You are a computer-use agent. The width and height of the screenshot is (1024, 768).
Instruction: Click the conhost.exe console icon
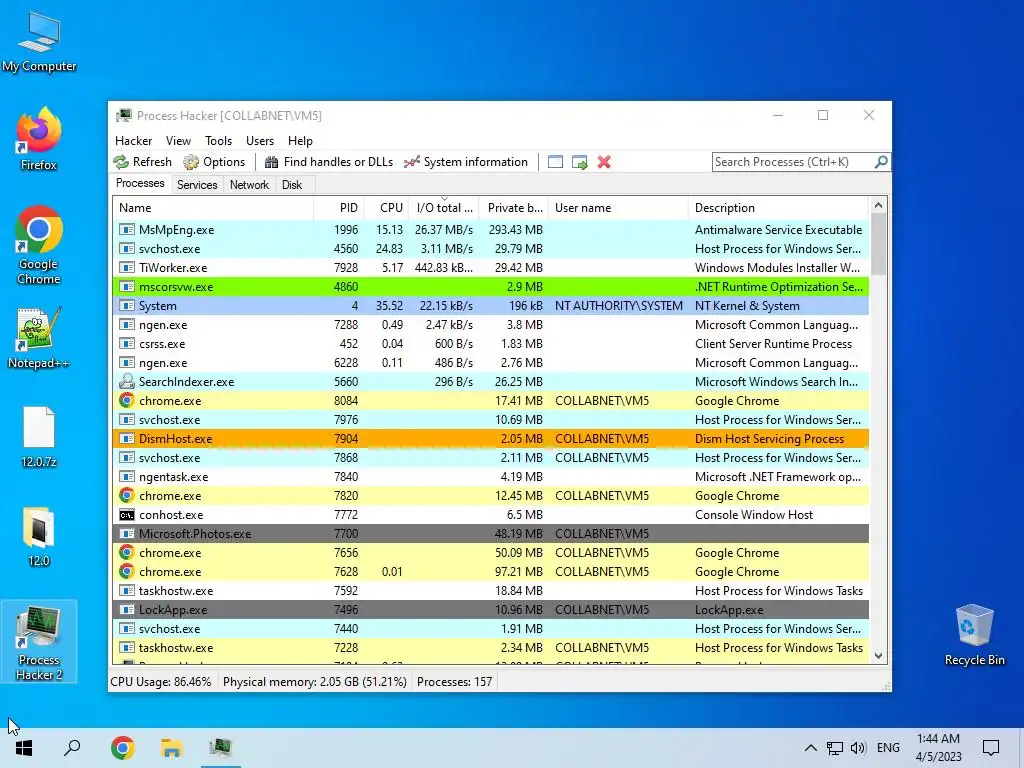tap(127, 515)
